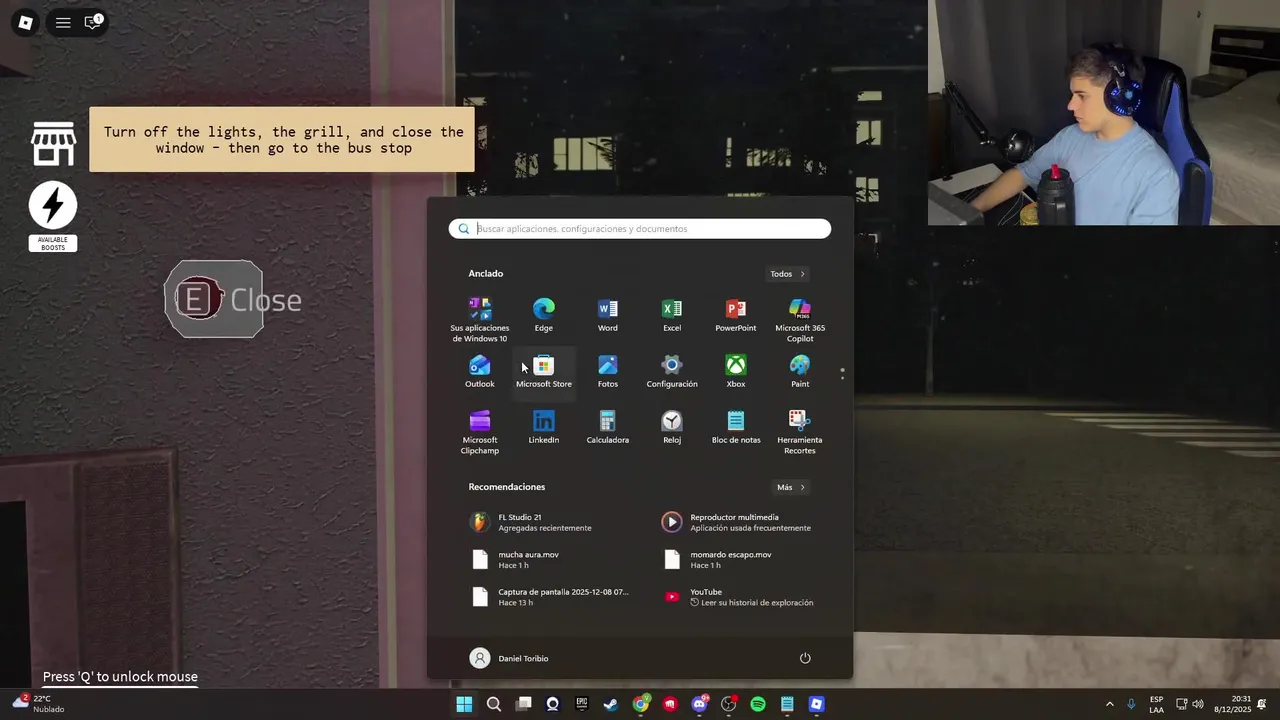Open Roblox chat icon

93,22
